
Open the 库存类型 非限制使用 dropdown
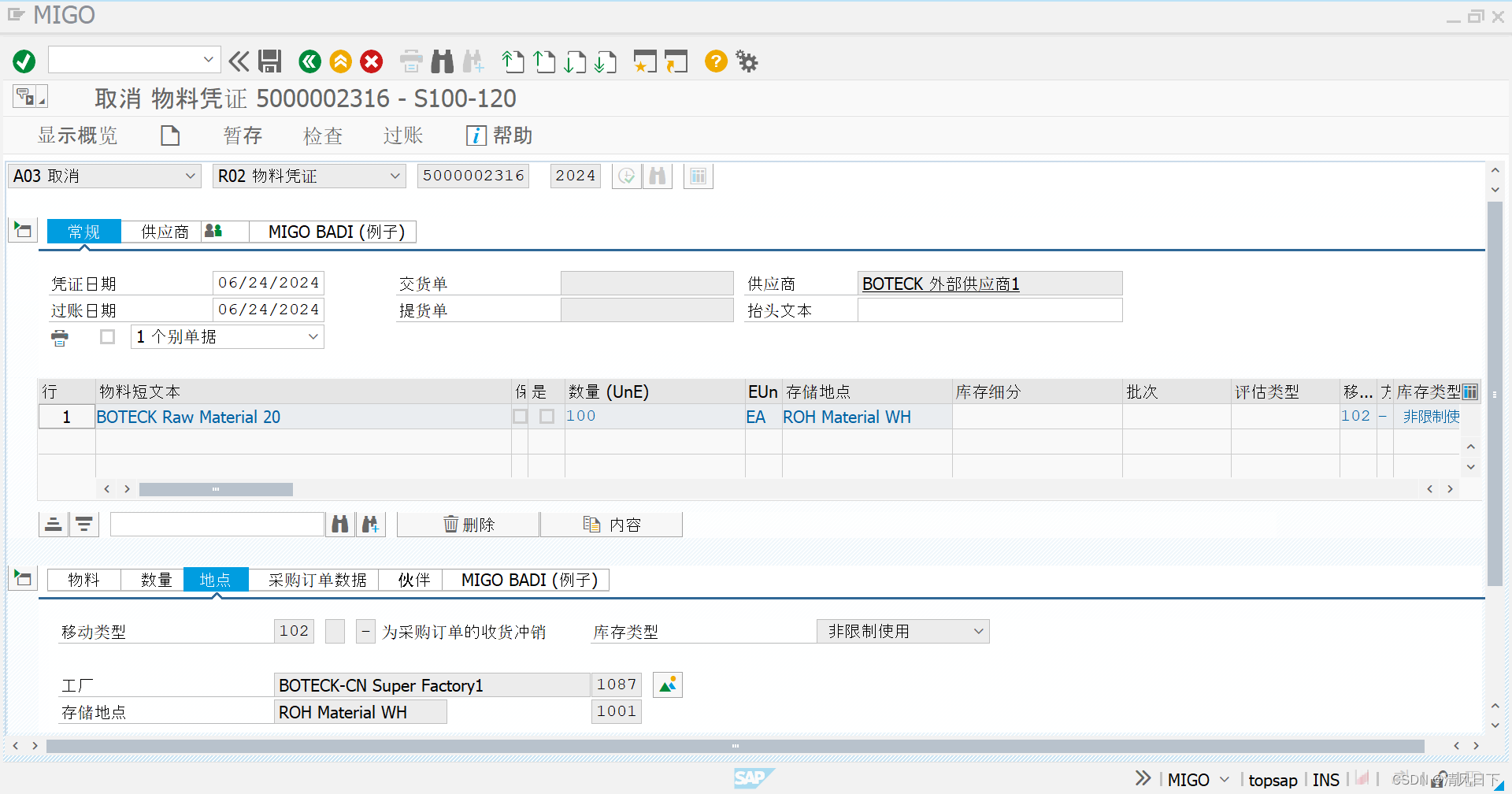pos(979,632)
